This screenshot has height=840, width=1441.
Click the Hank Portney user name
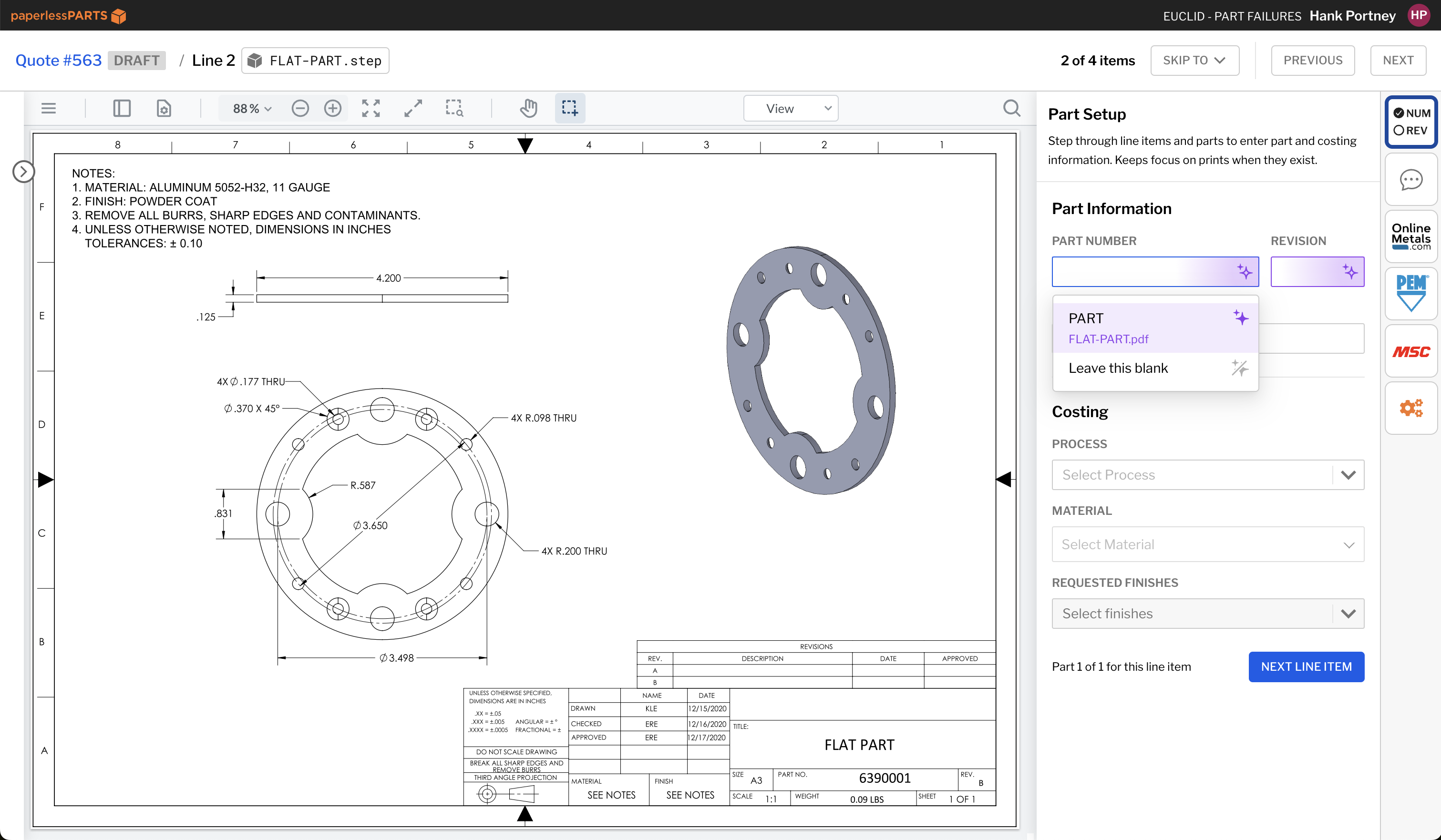point(1352,15)
